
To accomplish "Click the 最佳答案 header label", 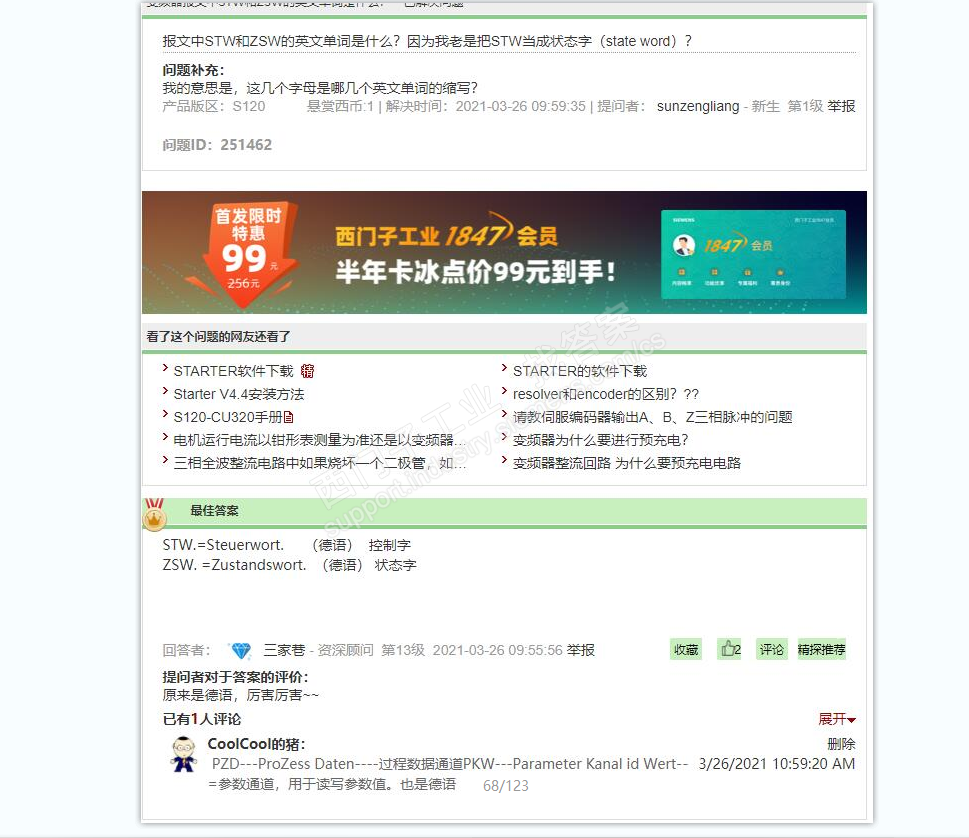I will 214,510.
